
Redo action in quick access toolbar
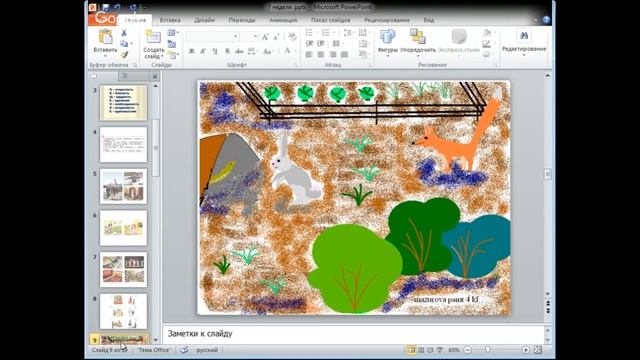click(x=133, y=7)
